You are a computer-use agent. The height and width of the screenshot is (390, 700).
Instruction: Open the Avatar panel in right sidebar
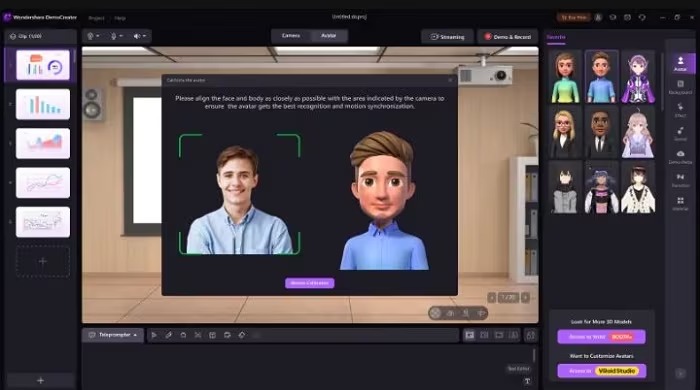click(x=680, y=63)
